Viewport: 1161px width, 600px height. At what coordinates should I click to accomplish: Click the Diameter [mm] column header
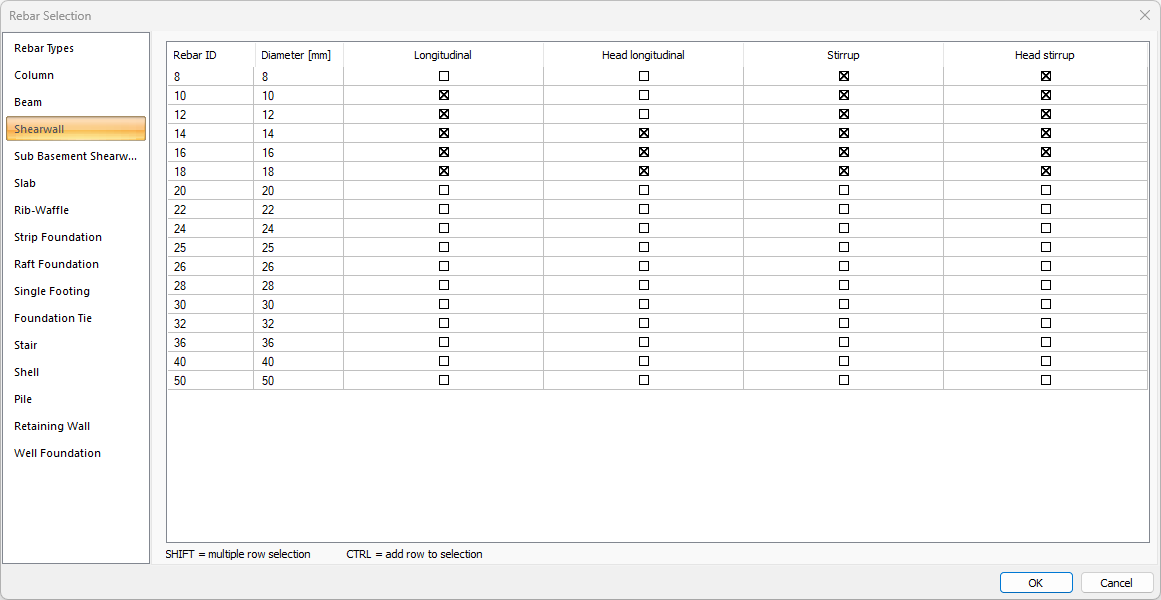click(x=296, y=55)
